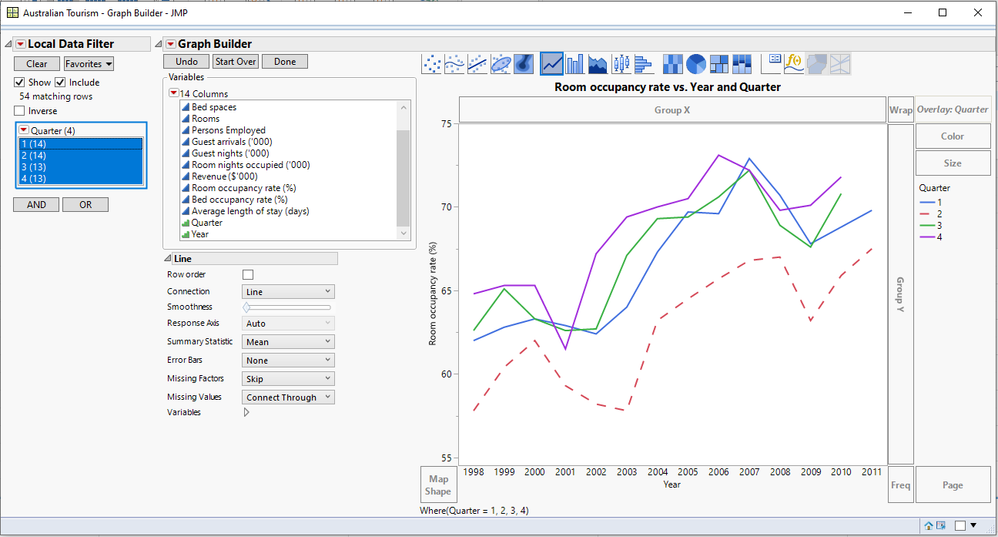Open the Quarter filter red triangle menu
Screen dimensions: 998x537
pos(24,130)
